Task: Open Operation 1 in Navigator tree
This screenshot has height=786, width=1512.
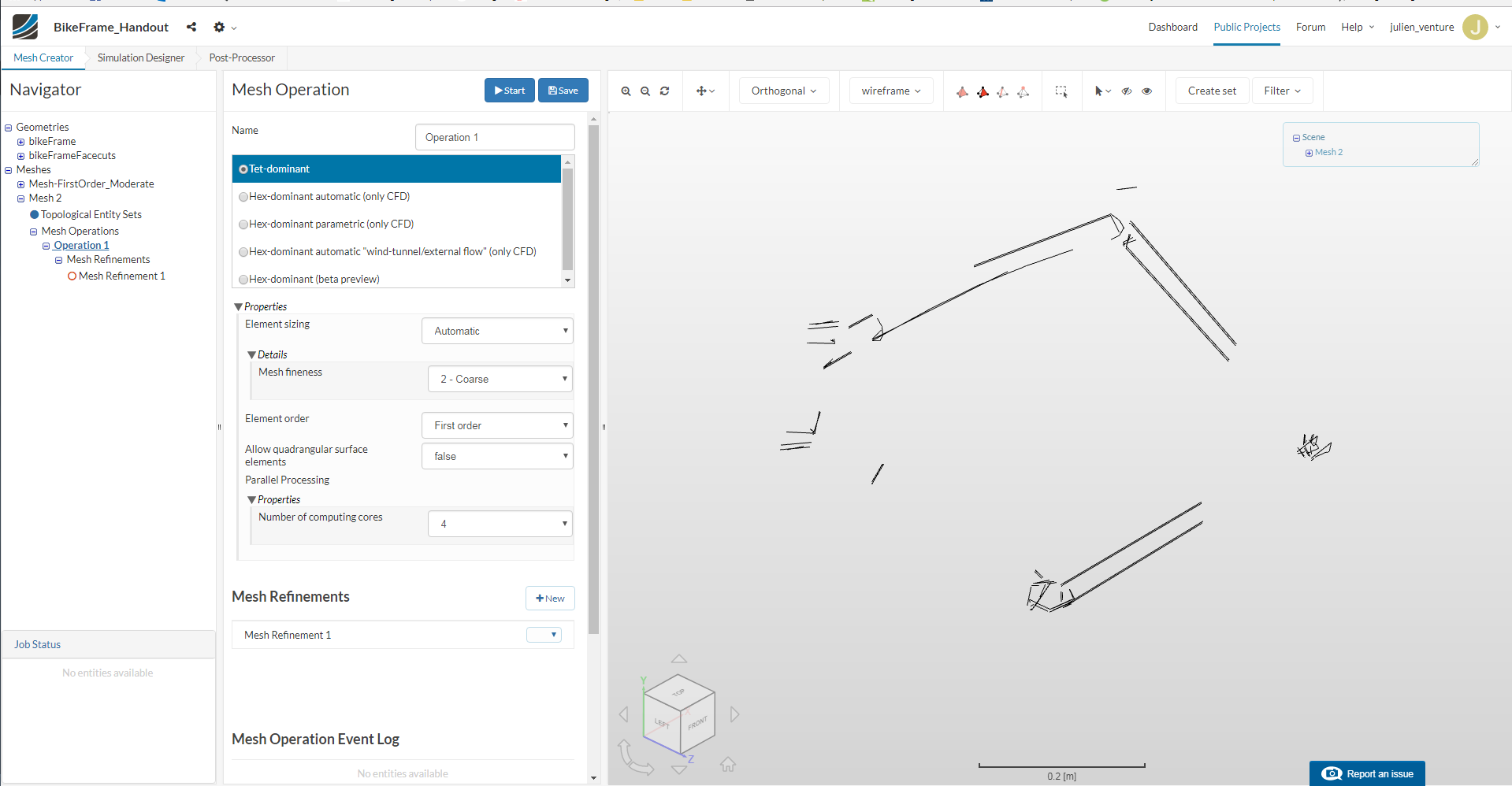Action: (81, 246)
